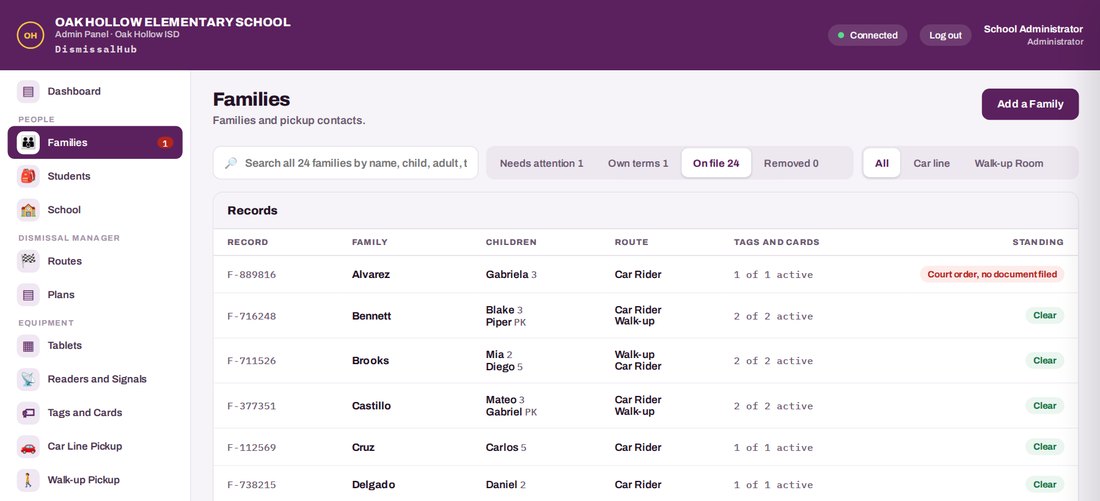
Task: Open the Bennett family record
Action: (645, 316)
